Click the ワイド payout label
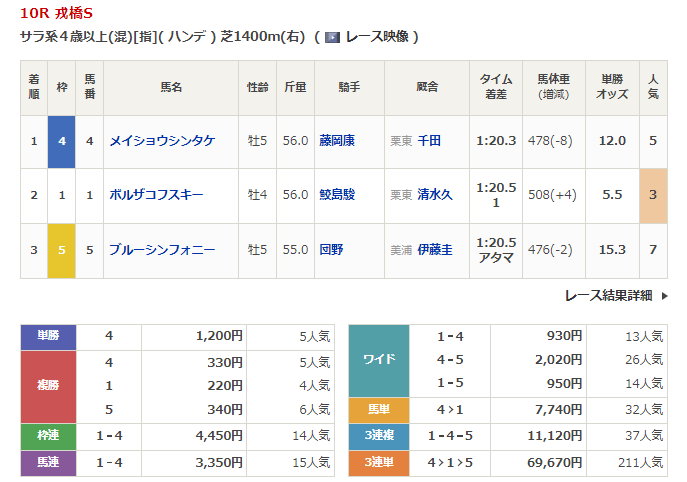687x482 pixels. (x=379, y=361)
